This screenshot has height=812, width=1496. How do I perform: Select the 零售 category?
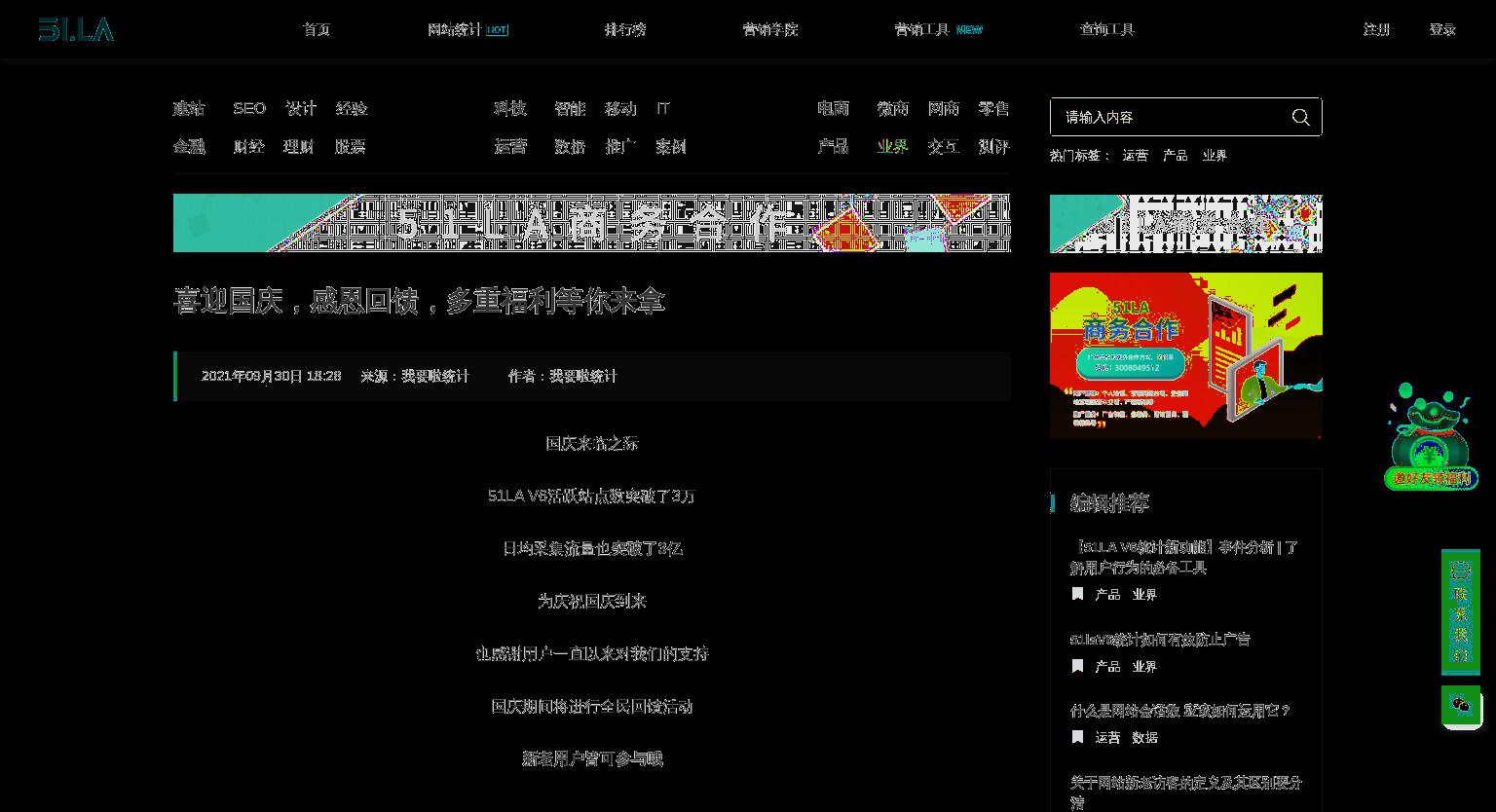coord(994,108)
